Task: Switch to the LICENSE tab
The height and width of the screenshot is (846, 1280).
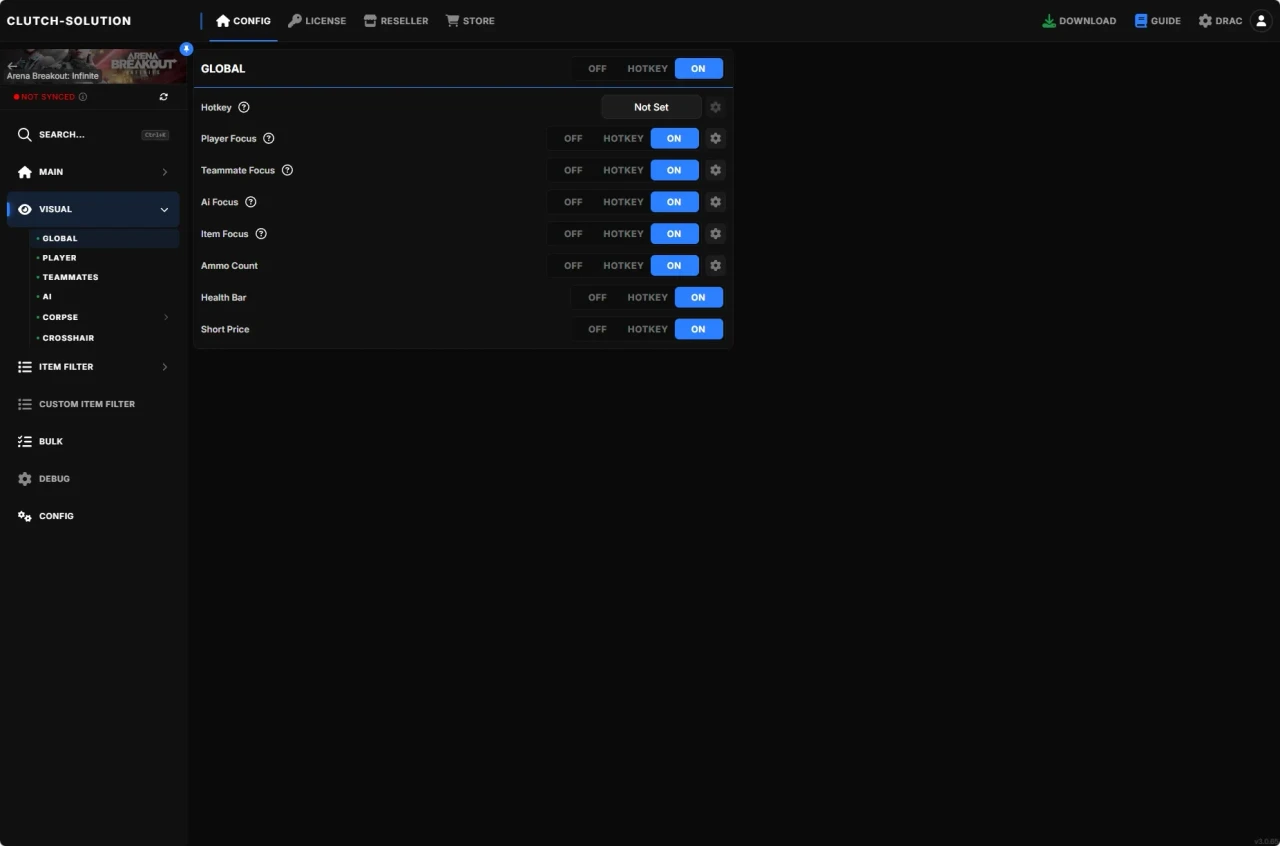Action: [317, 20]
